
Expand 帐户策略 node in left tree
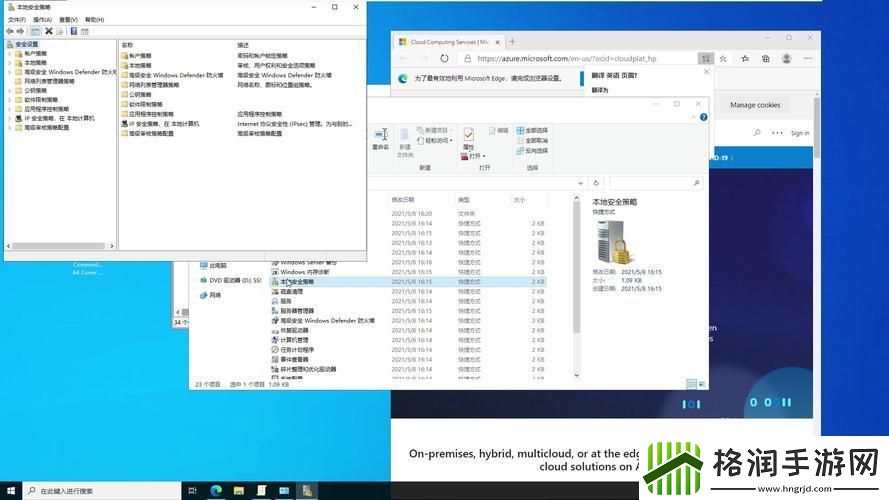point(10,54)
